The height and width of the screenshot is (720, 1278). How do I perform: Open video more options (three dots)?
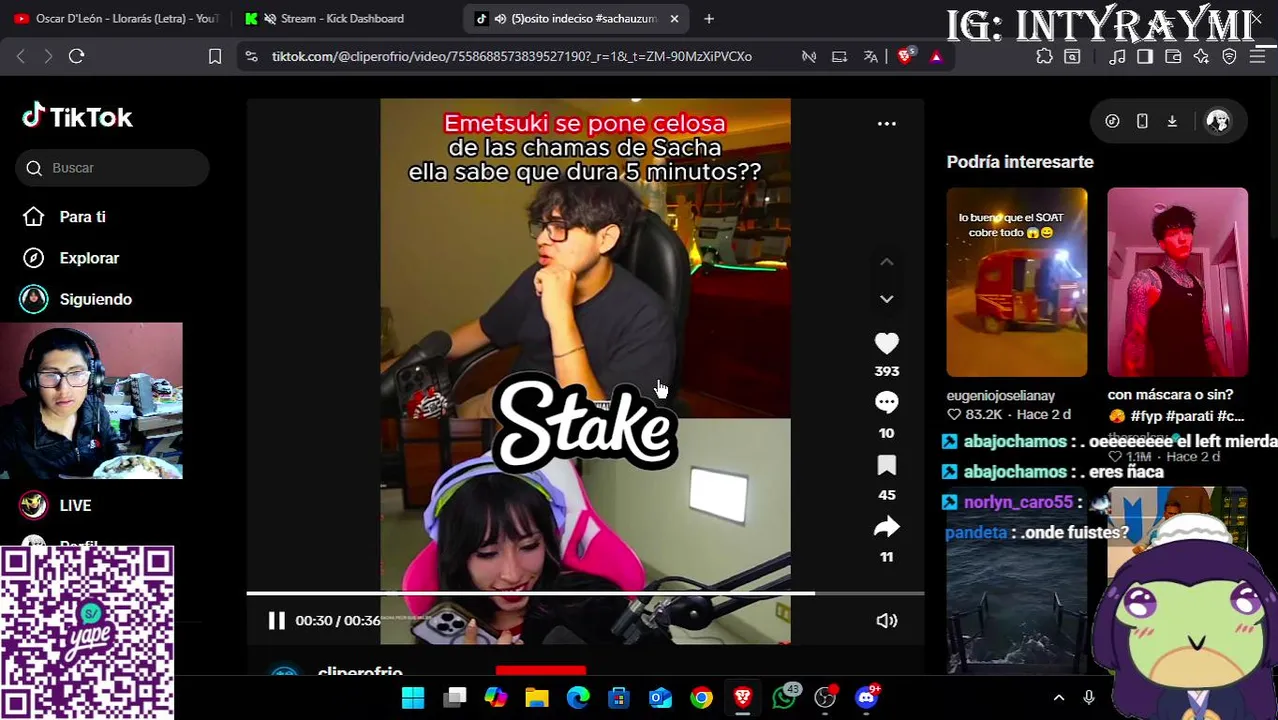pos(886,124)
